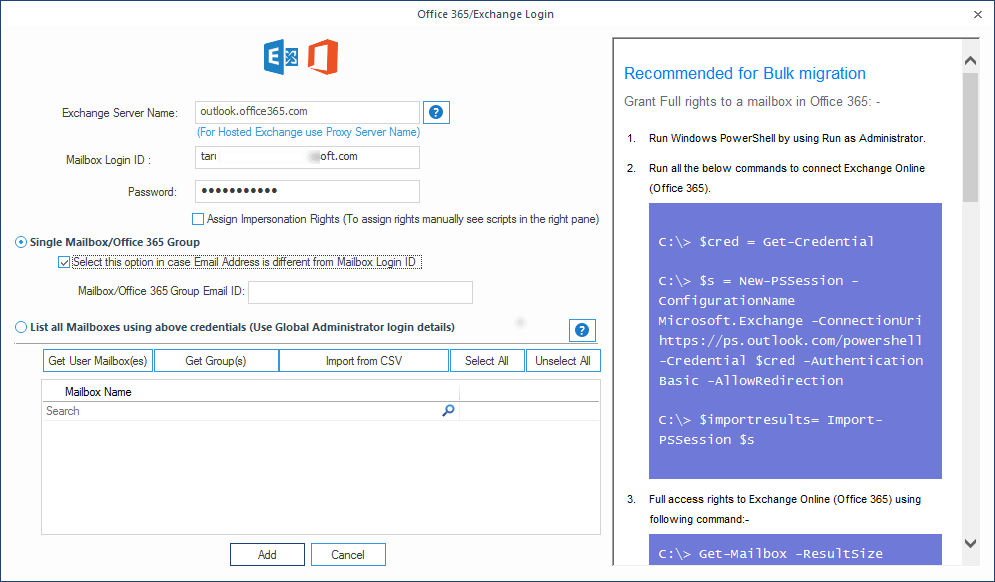Click Recommended for Bulk migration heading

[x=744, y=73]
